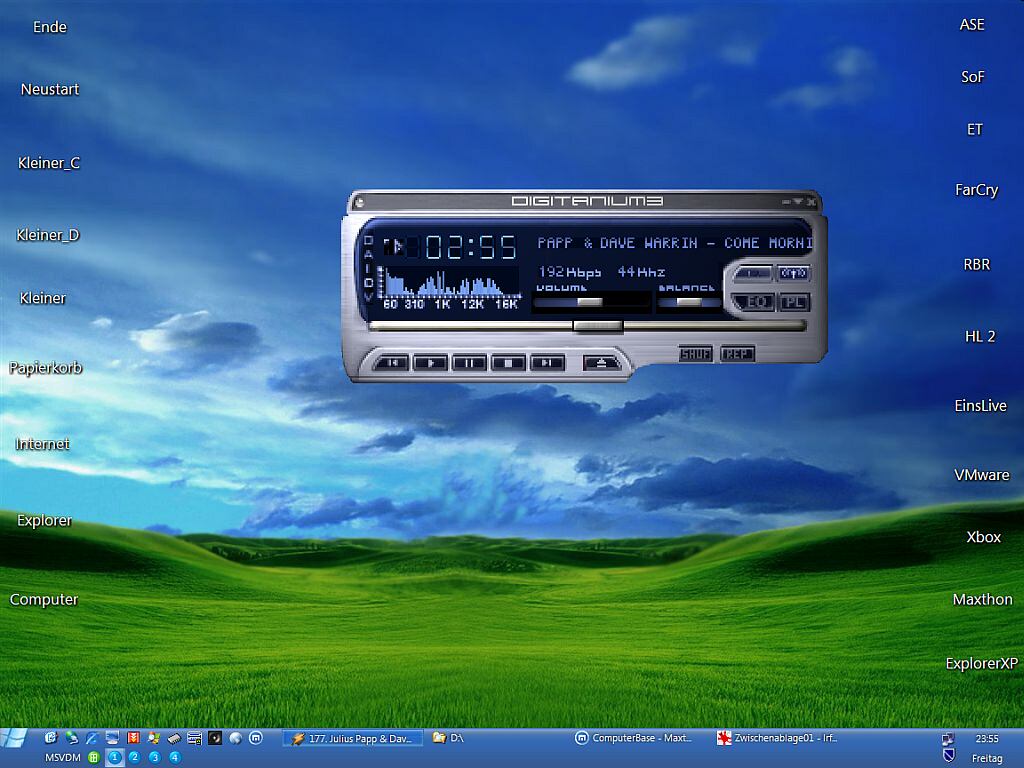The height and width of the screenshot is (768, 1024).
Task: Select the Zwischenablage01 taskbar button
Action: [779, 739]
